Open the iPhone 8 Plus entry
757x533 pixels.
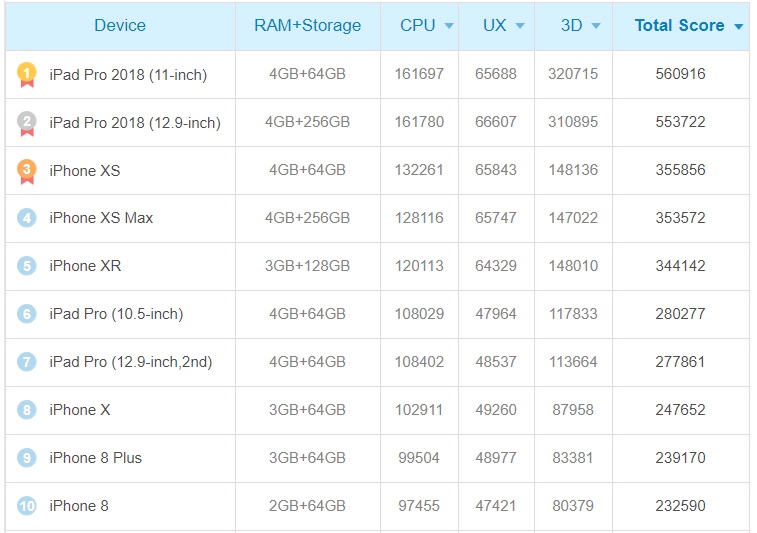95,458
